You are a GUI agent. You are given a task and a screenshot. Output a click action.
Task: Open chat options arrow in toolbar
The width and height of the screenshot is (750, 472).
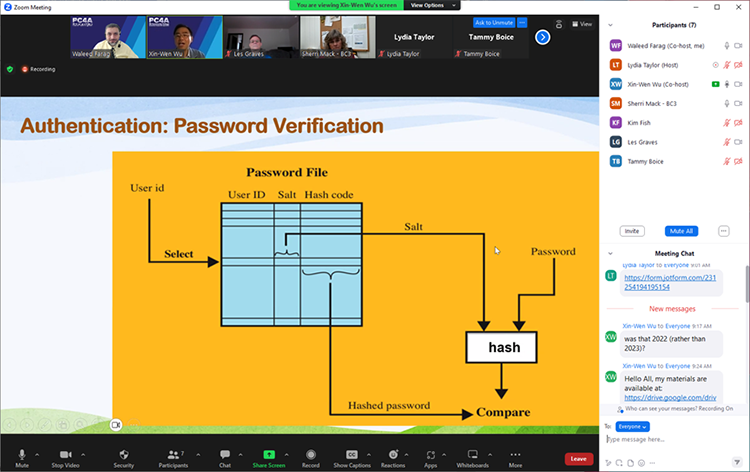point(241,455)
